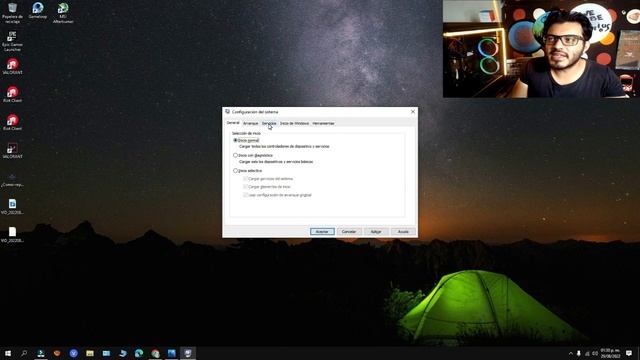Open the notification center icon
Image resolution: width=640 pixels, height=360 pixels.
point(629,353)
